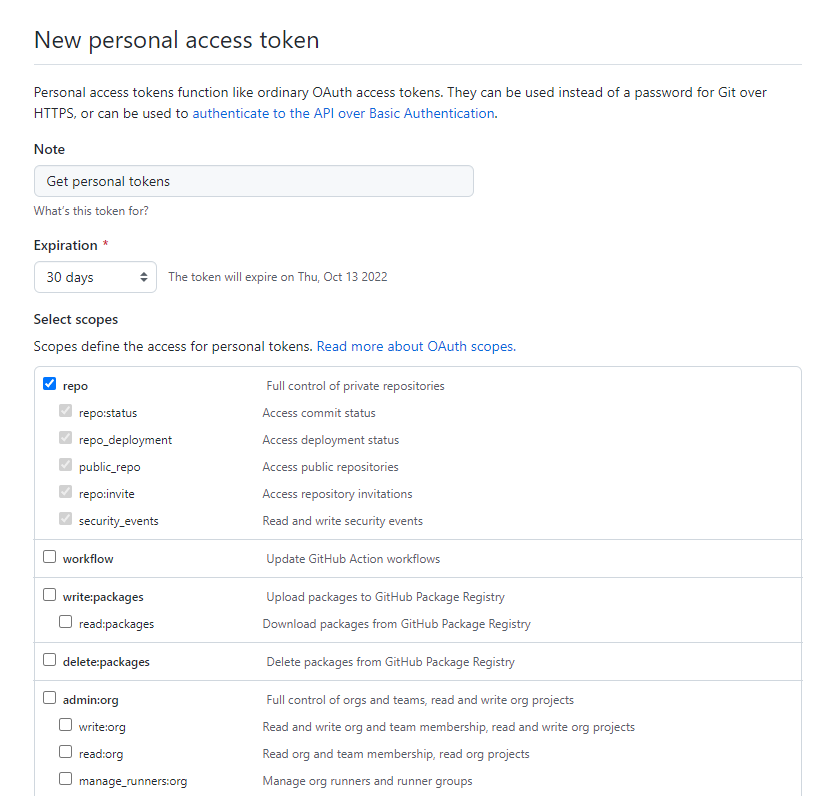Uncheck the repo scope checkbox
This screenshot has width=820, height=796.
50,384
